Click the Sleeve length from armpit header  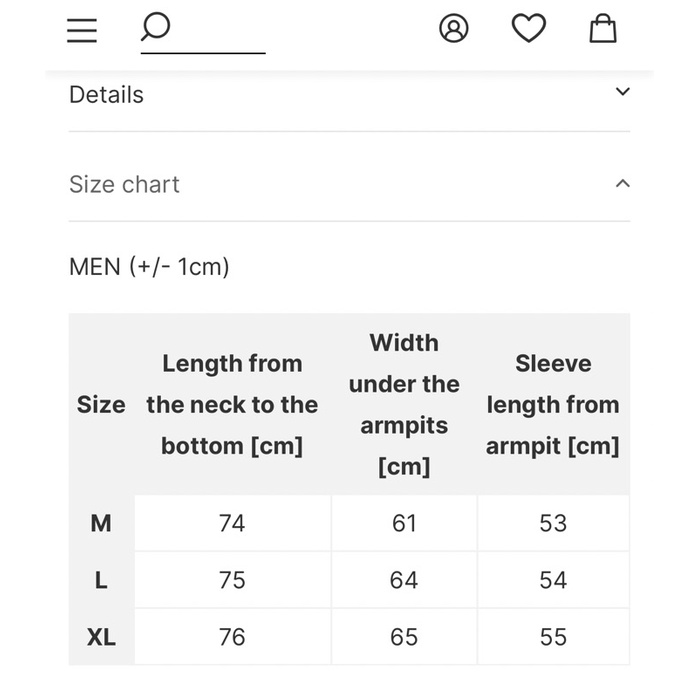(553, 405)
